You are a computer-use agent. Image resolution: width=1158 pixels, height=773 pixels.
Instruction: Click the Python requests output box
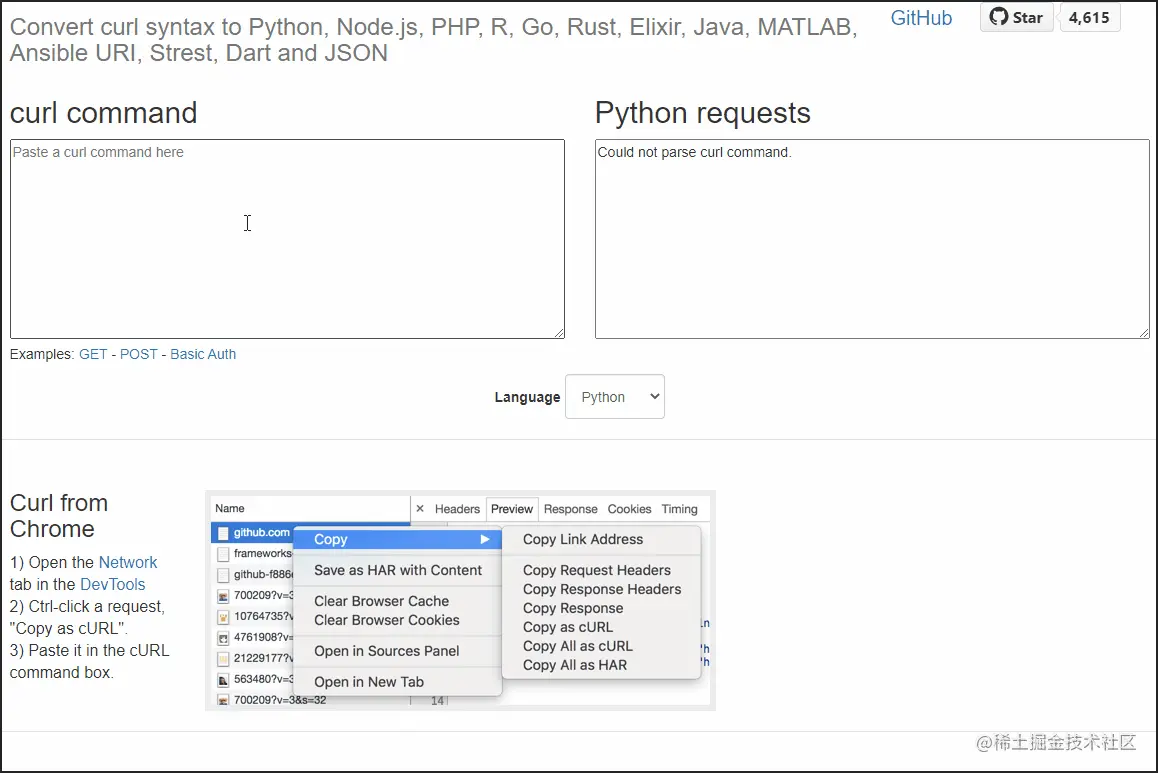coord(872,239)
